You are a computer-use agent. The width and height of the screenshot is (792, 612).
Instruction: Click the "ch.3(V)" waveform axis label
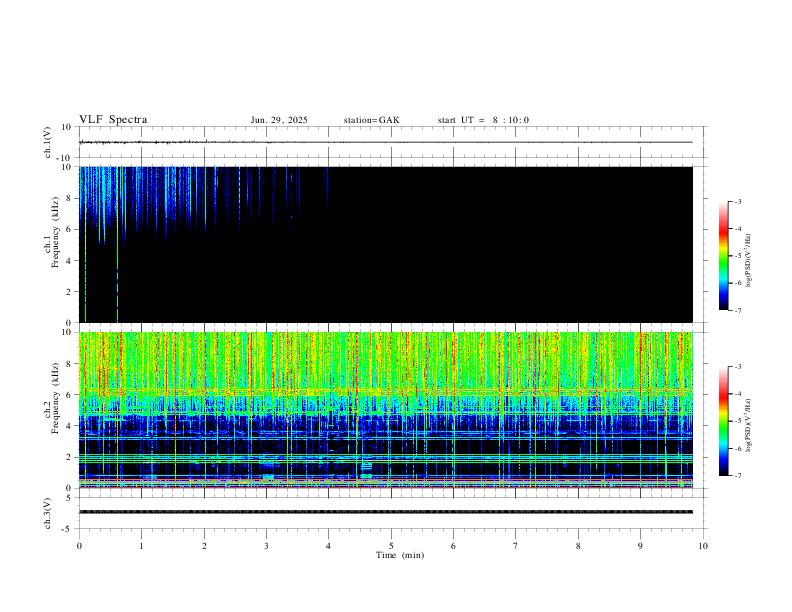click(48, 513)
